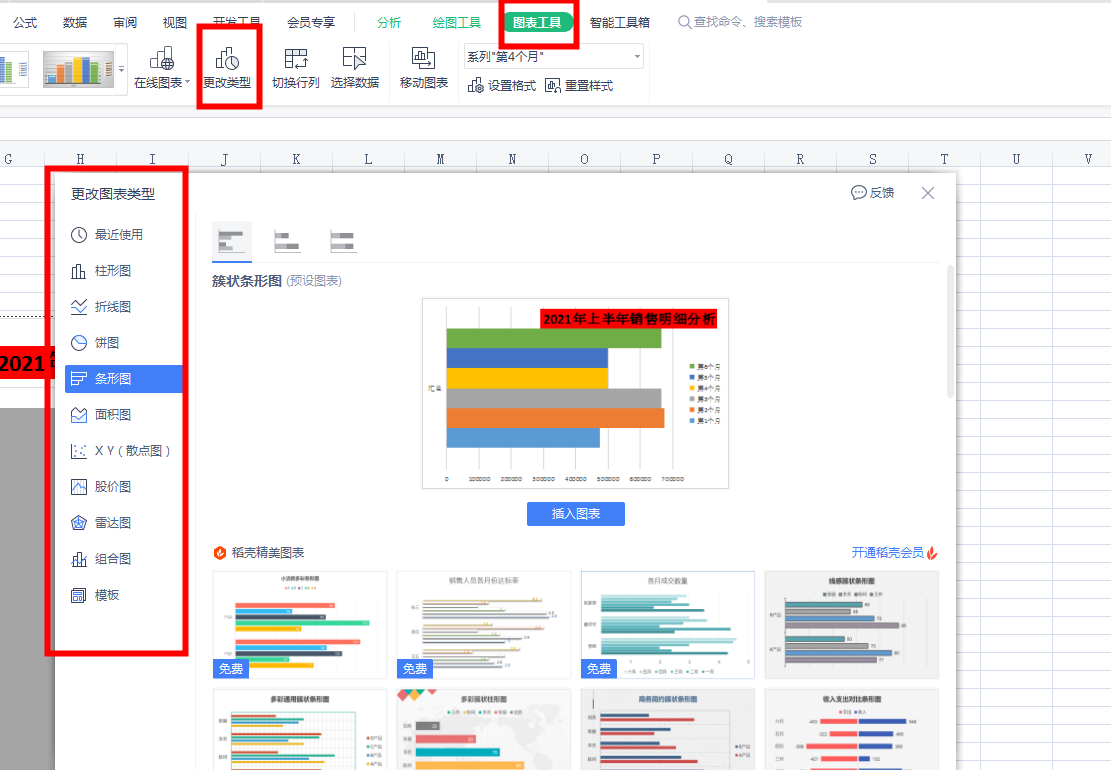Image resolution: width=1111 pixels, height=770 pixels.
Task: Click the 更改类型 chart type icon
Action: click(227, 59)
